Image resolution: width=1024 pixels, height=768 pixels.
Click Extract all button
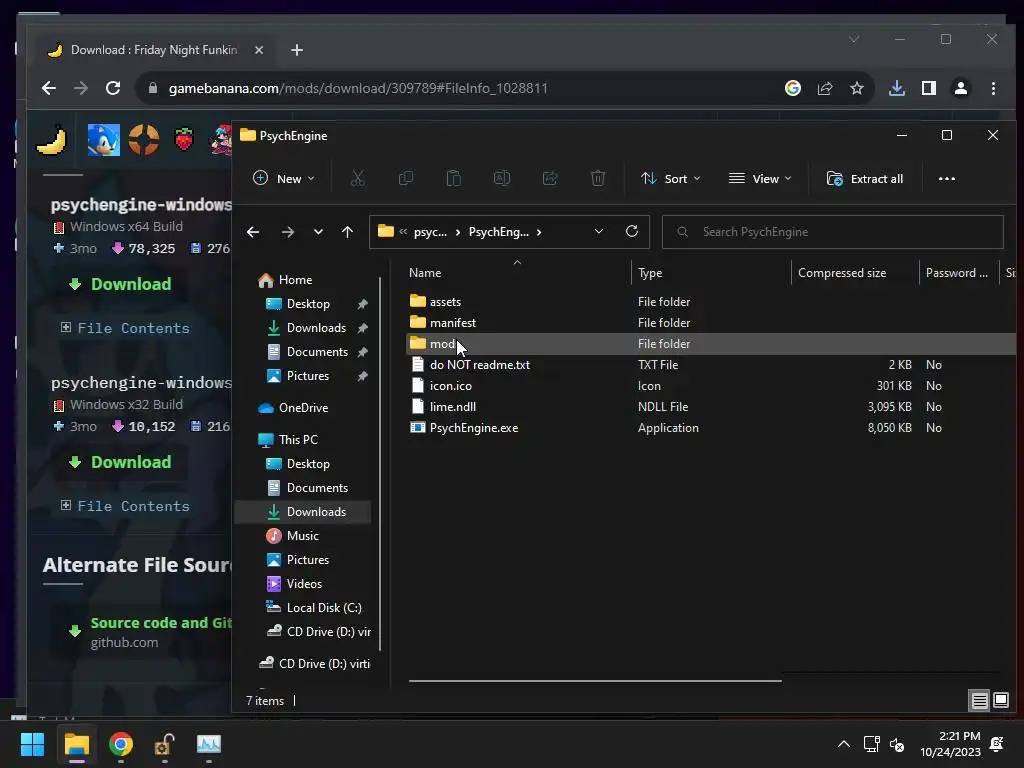[x=865, y=178]
